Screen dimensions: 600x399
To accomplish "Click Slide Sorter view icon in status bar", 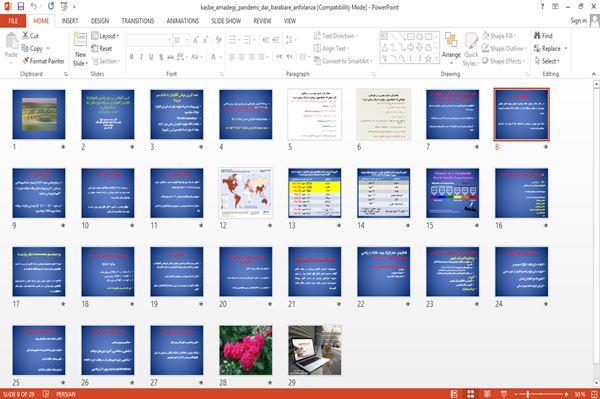I will click(471, 394).
